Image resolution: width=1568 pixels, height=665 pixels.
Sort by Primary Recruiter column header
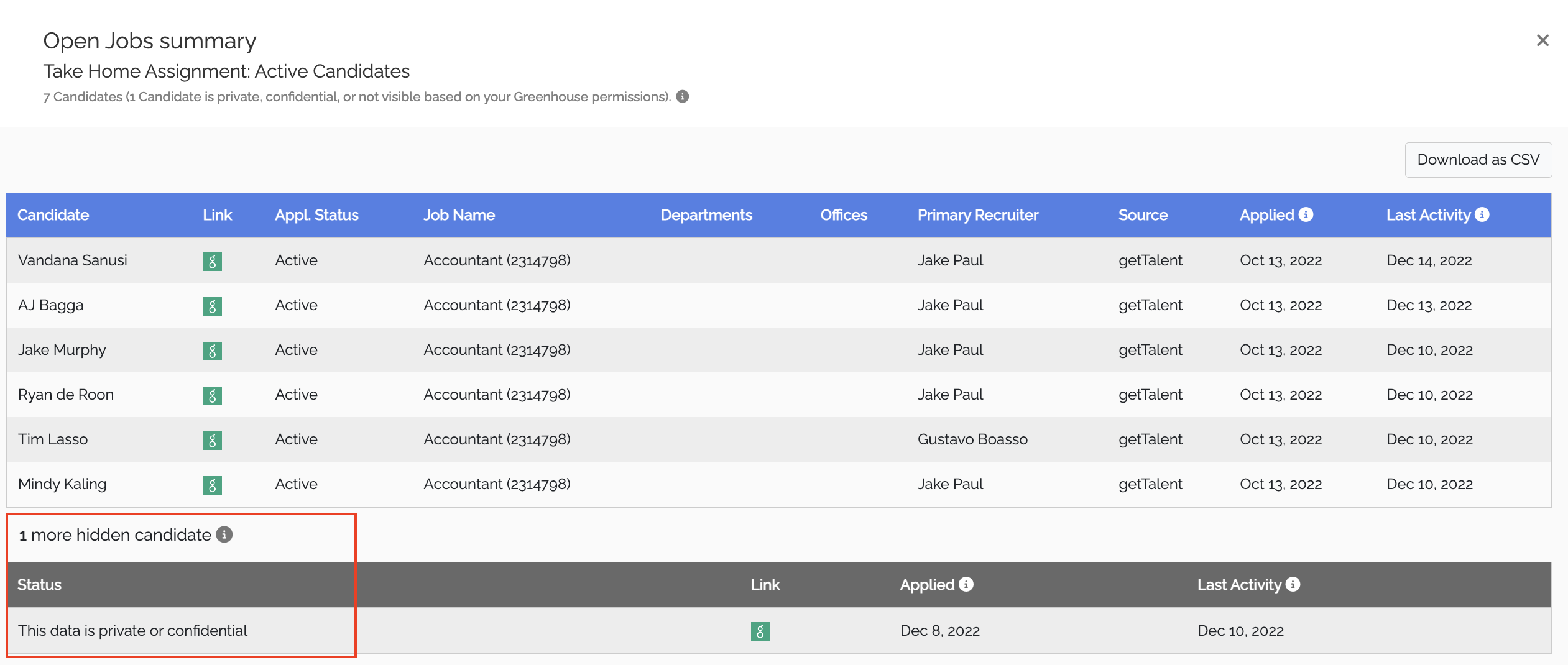[x=977, y=215]
